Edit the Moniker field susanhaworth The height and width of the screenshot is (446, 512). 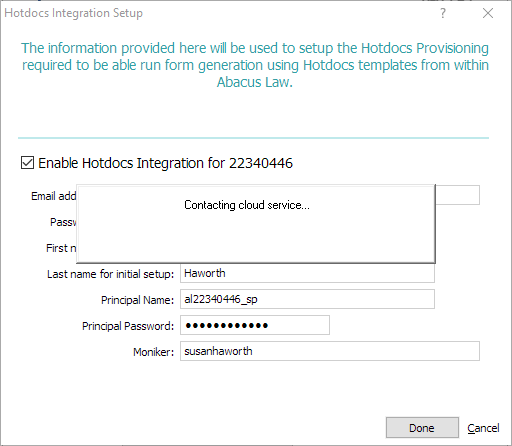[330, 351]
